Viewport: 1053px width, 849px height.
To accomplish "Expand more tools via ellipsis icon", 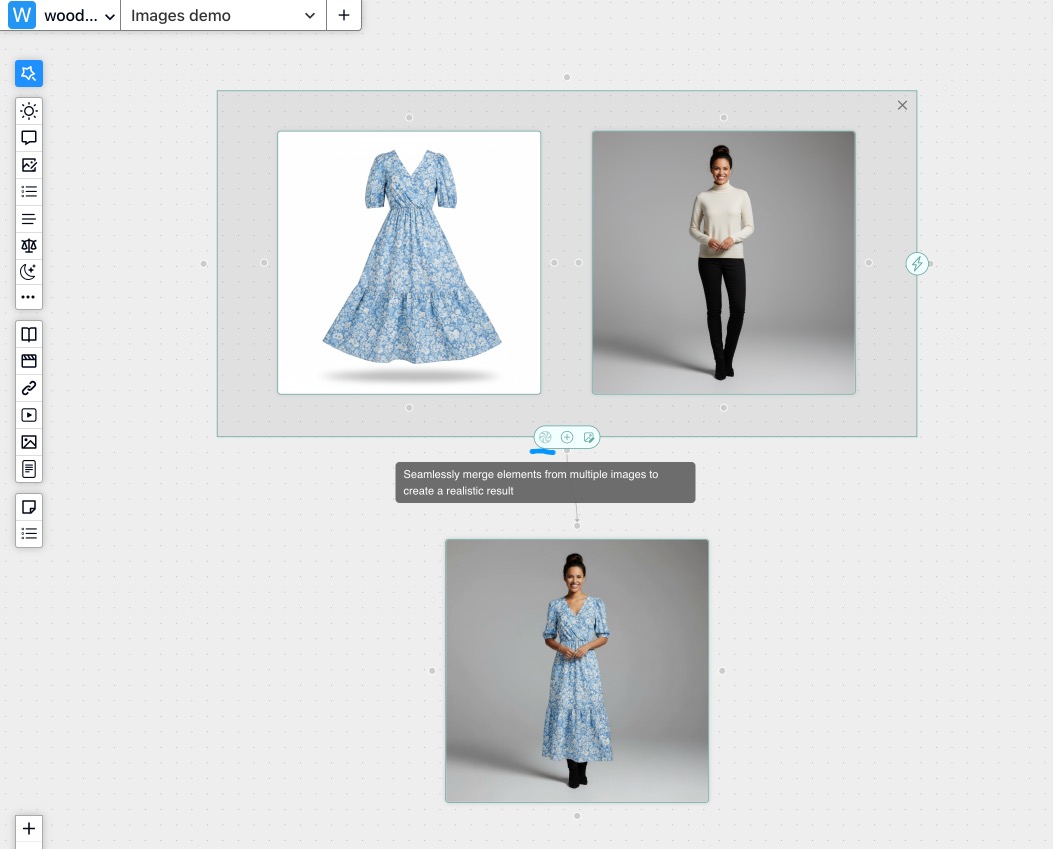I will click(29, 297).
